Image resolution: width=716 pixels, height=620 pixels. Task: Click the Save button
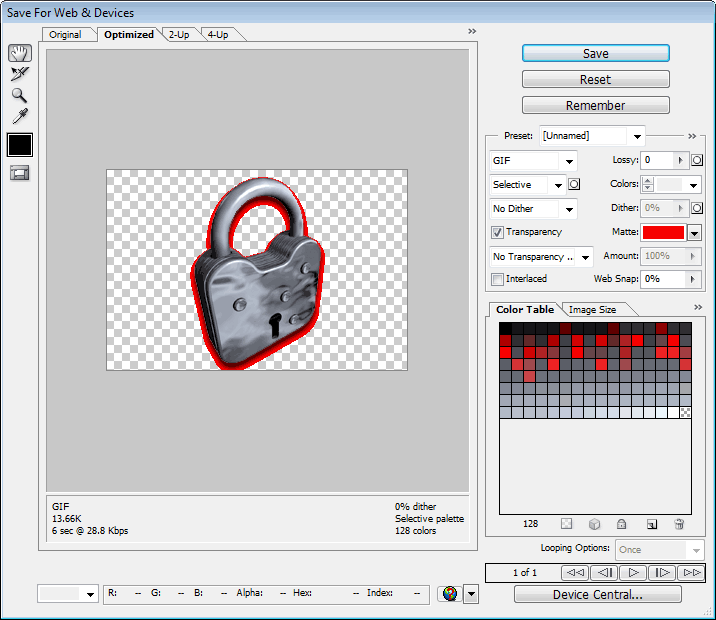point(596,53)
